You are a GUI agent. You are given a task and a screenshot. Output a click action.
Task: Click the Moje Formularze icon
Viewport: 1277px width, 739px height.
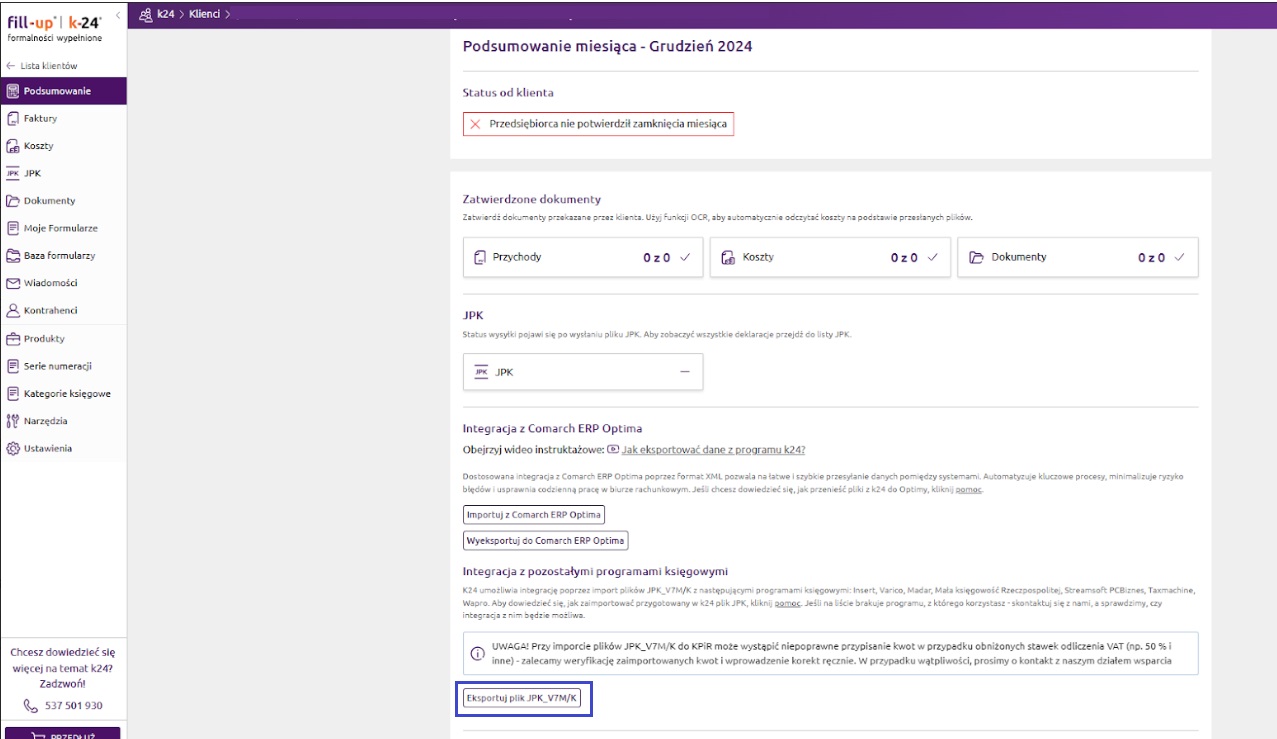(13, 228)
